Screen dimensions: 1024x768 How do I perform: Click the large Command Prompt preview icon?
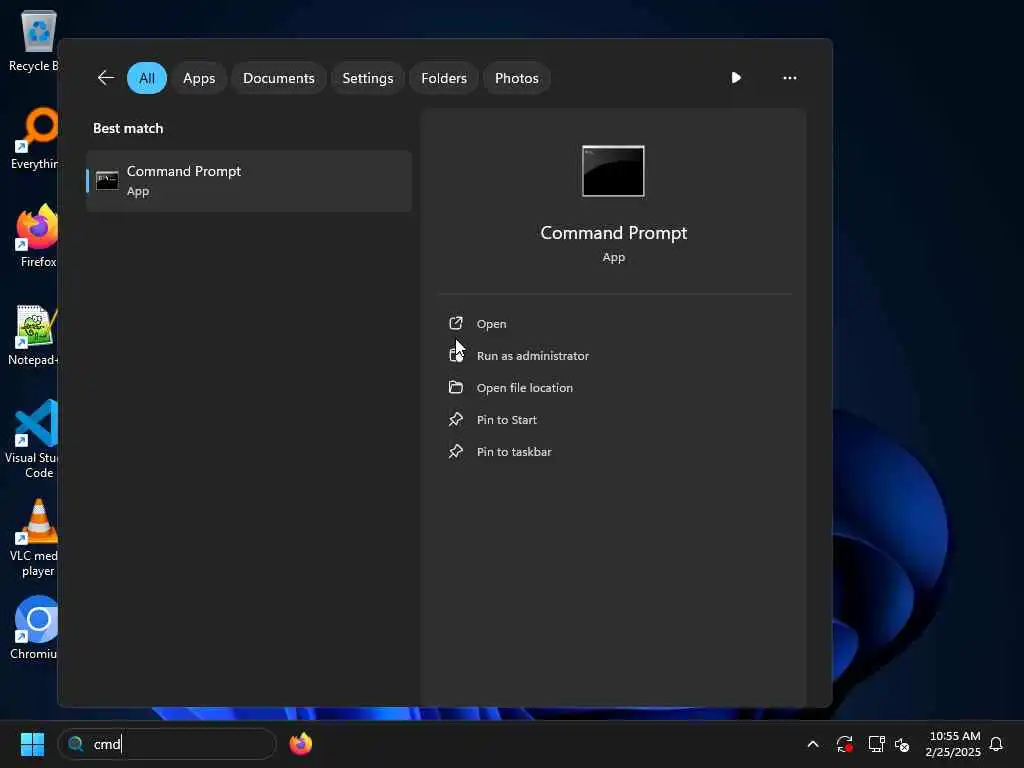613,171
